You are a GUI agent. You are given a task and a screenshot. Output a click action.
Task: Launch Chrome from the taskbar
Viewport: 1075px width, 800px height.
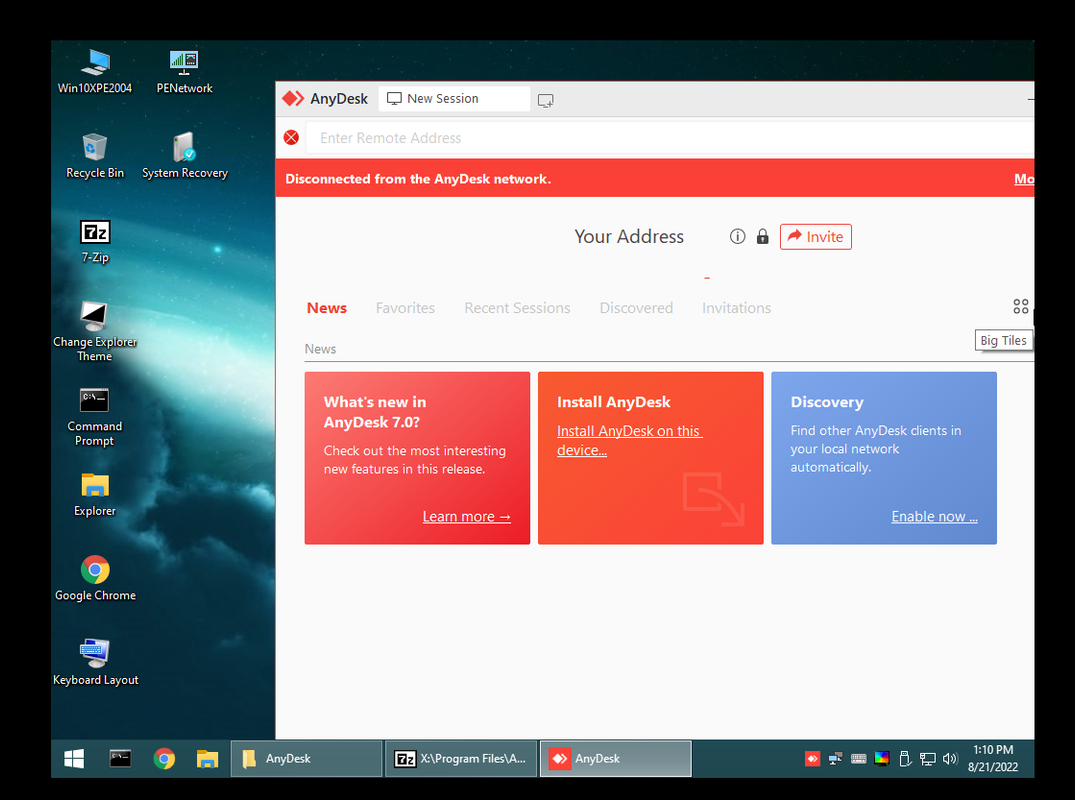164,758
